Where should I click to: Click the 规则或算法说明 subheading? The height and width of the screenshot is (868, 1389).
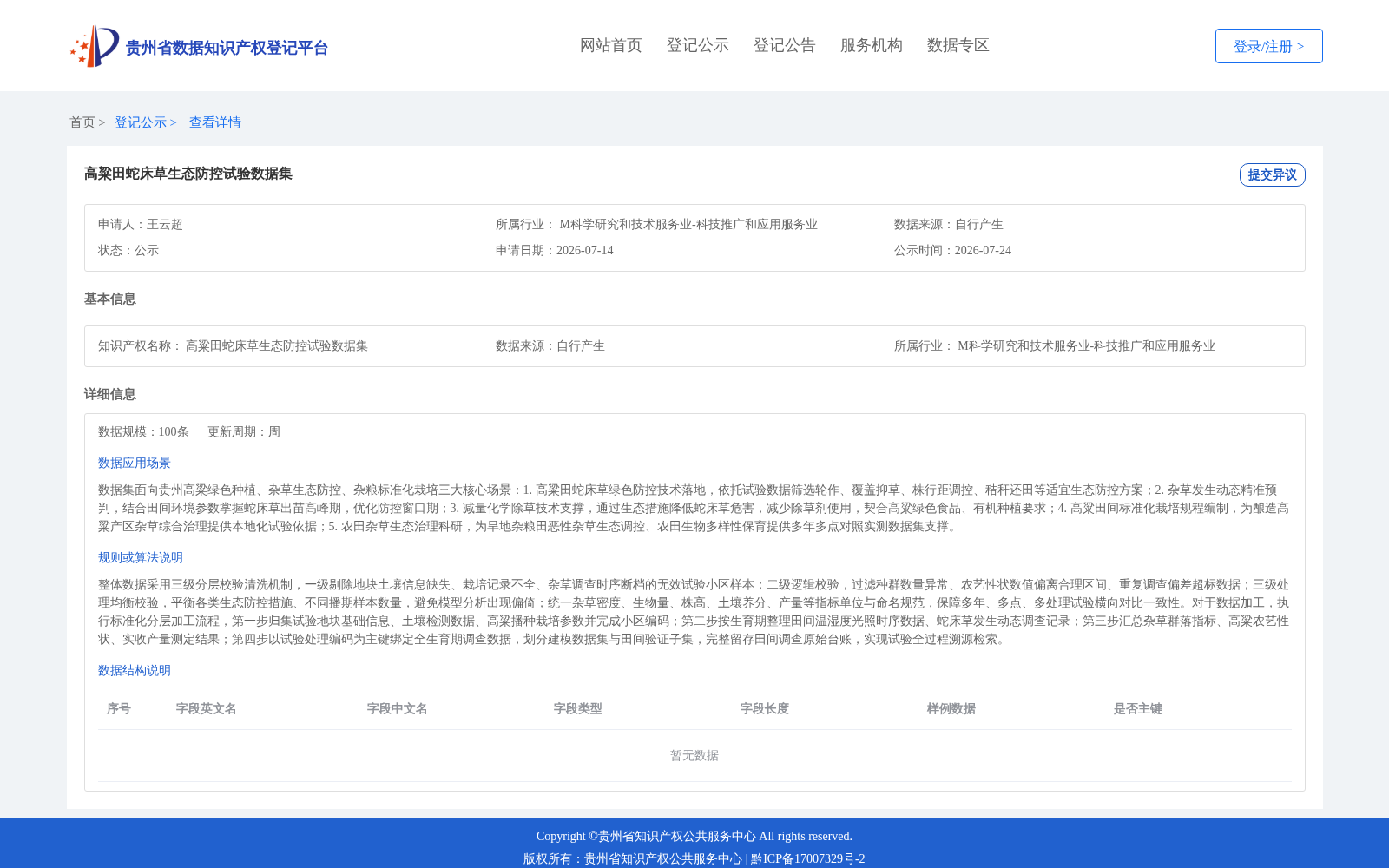pyautogui.click(x=141, y=557)
